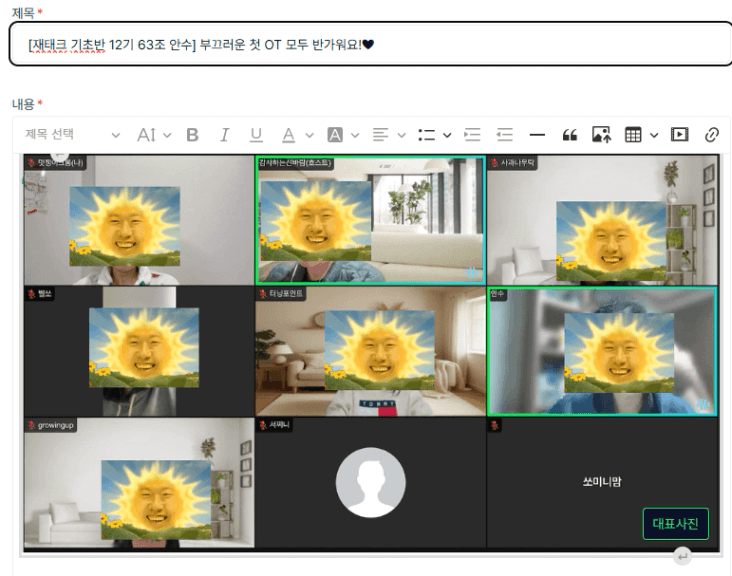Click the insert link icon

(x=712, y=135)
